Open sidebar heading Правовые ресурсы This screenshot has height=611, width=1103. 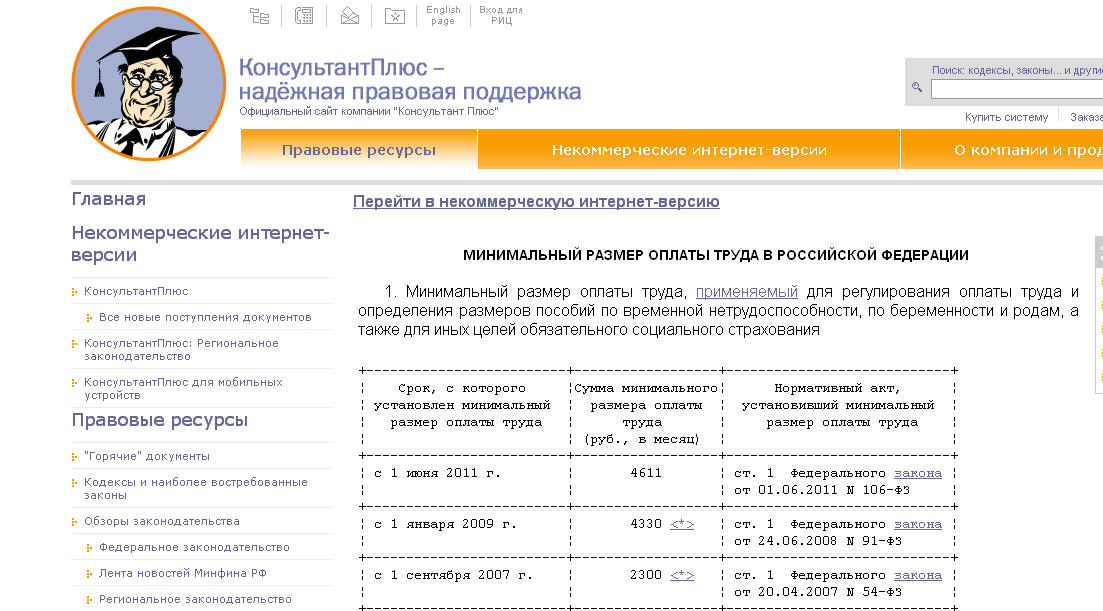(x=160, y=420)
